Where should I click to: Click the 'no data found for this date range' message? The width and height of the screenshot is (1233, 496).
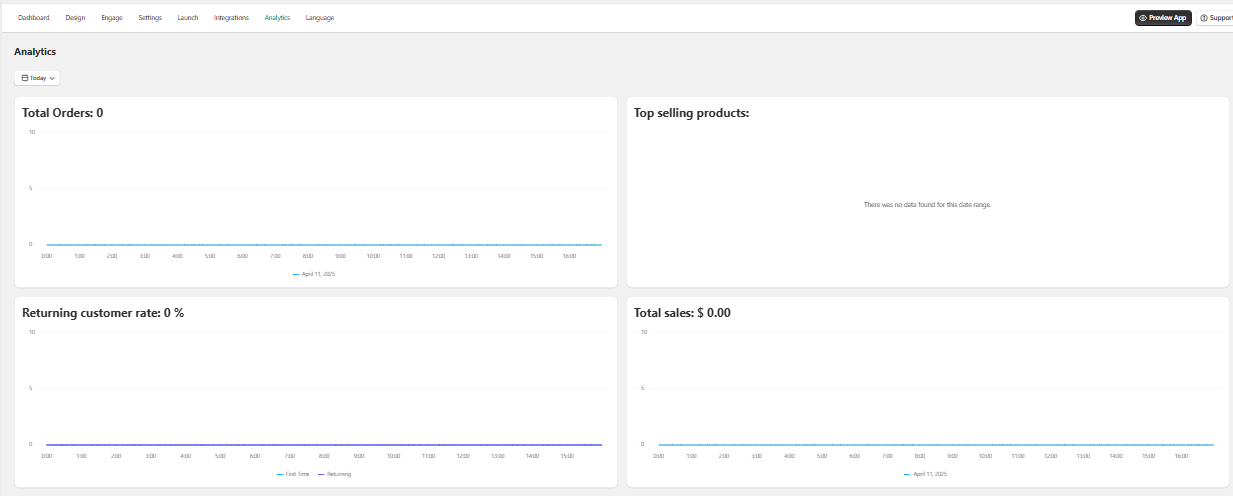(927, 205)
